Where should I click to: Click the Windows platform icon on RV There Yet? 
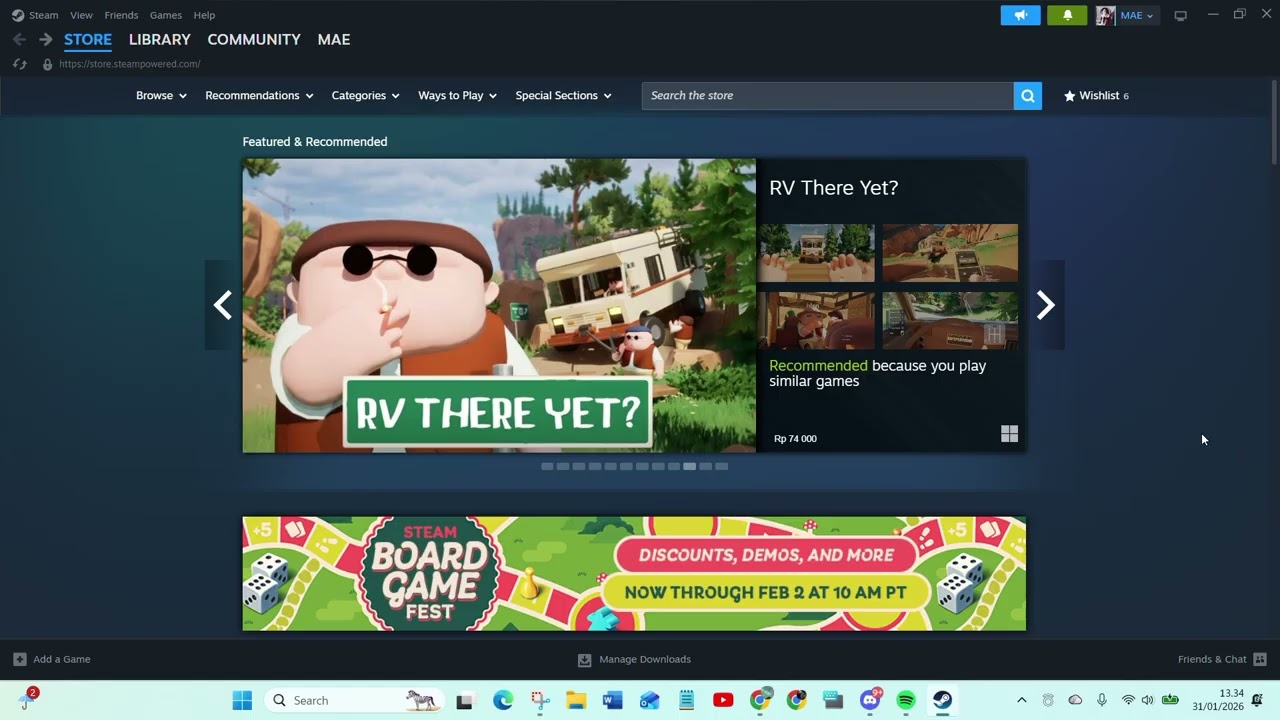pos(1009,433)
